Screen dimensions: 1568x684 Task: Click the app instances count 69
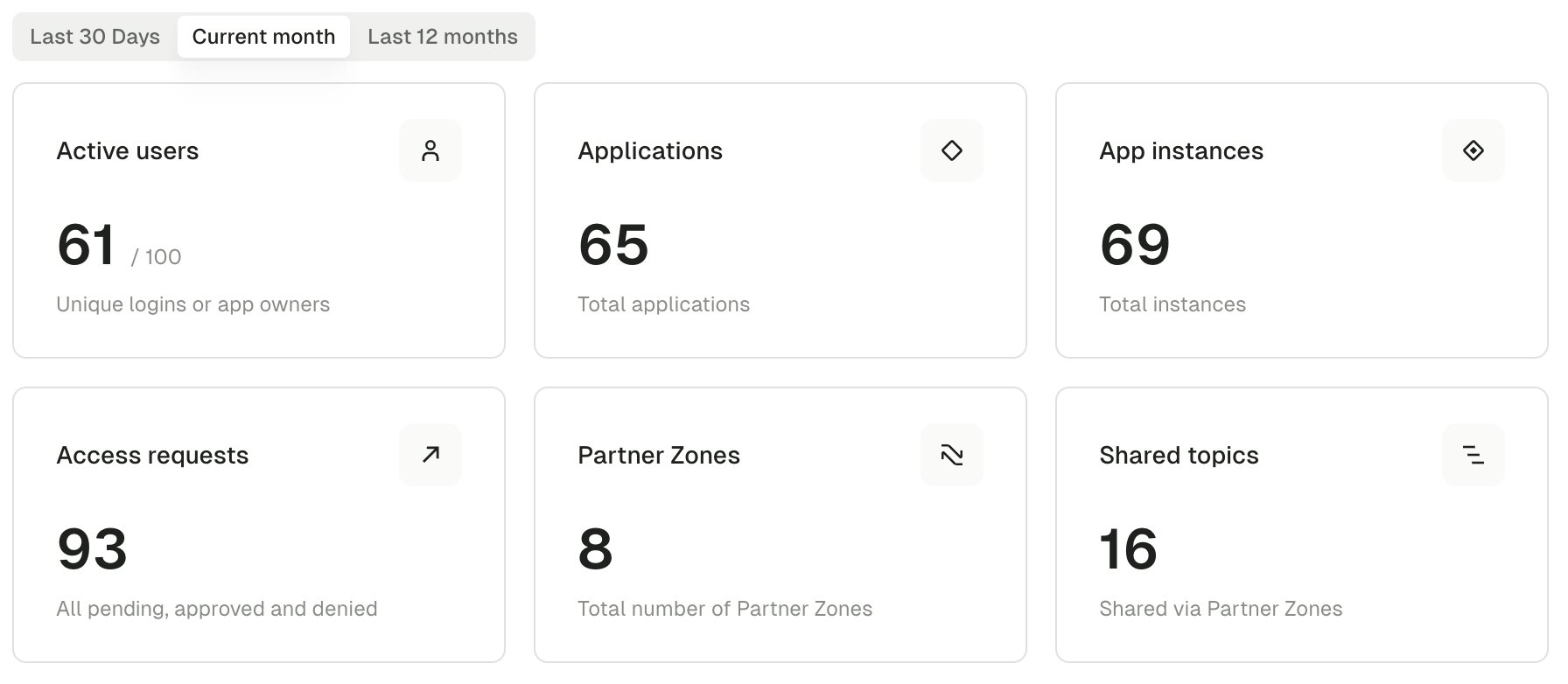pos(1135,244)
